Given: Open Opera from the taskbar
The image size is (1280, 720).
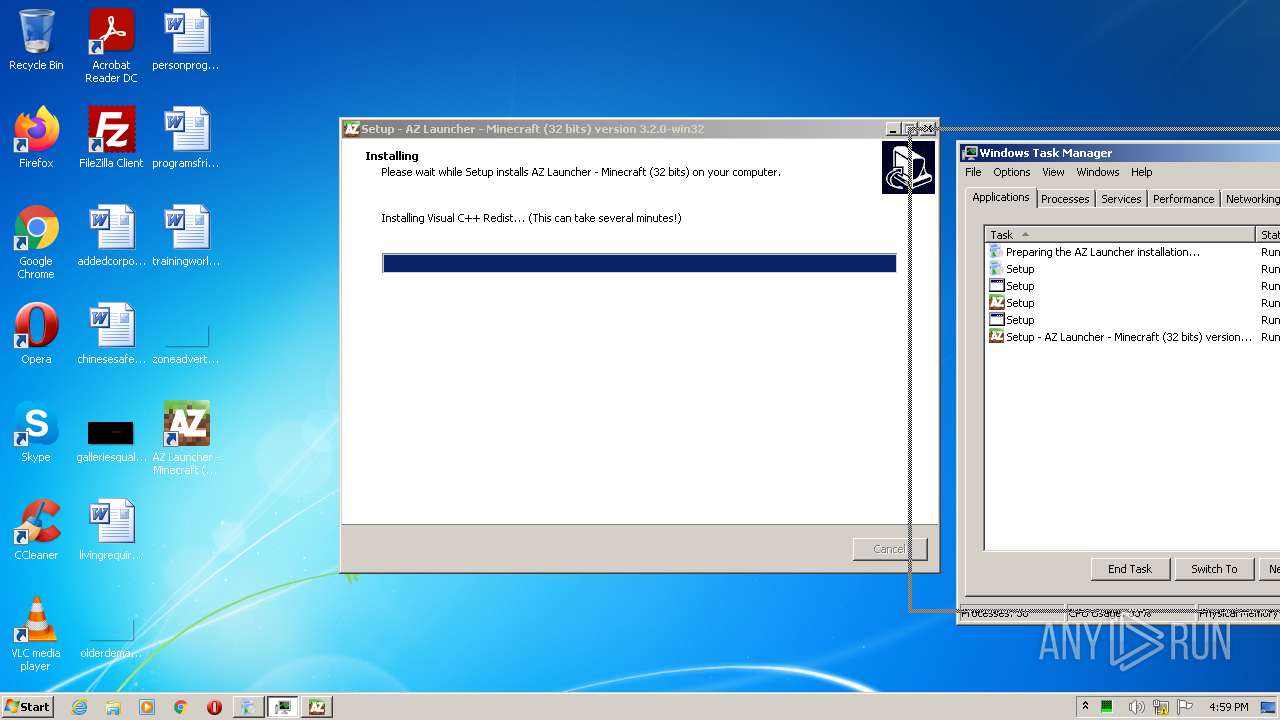Looking at the screenshot, I should click(x=214, y=707).
